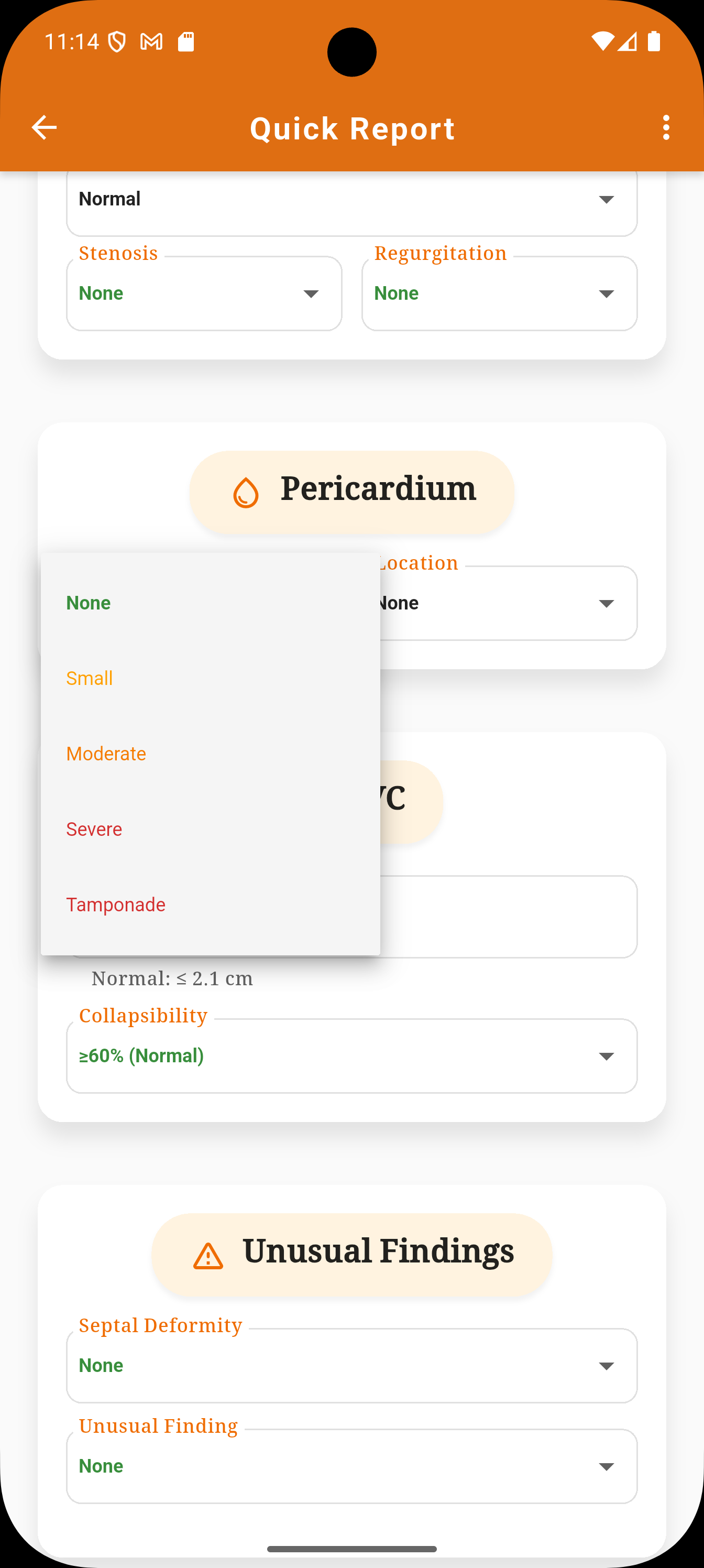
Task: Open the Location dropdown
Action: click(509, 603)
